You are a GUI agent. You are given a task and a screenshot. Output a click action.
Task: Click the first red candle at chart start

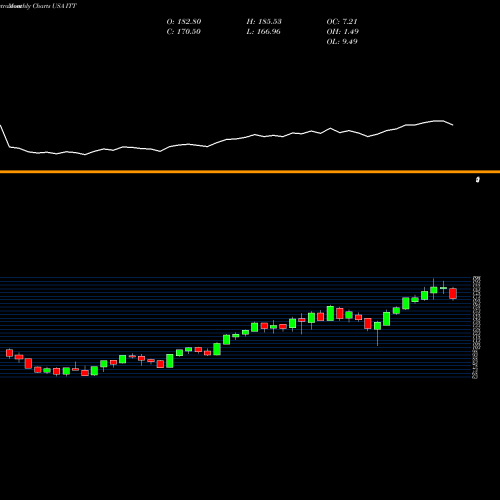[x=9, y=353]
